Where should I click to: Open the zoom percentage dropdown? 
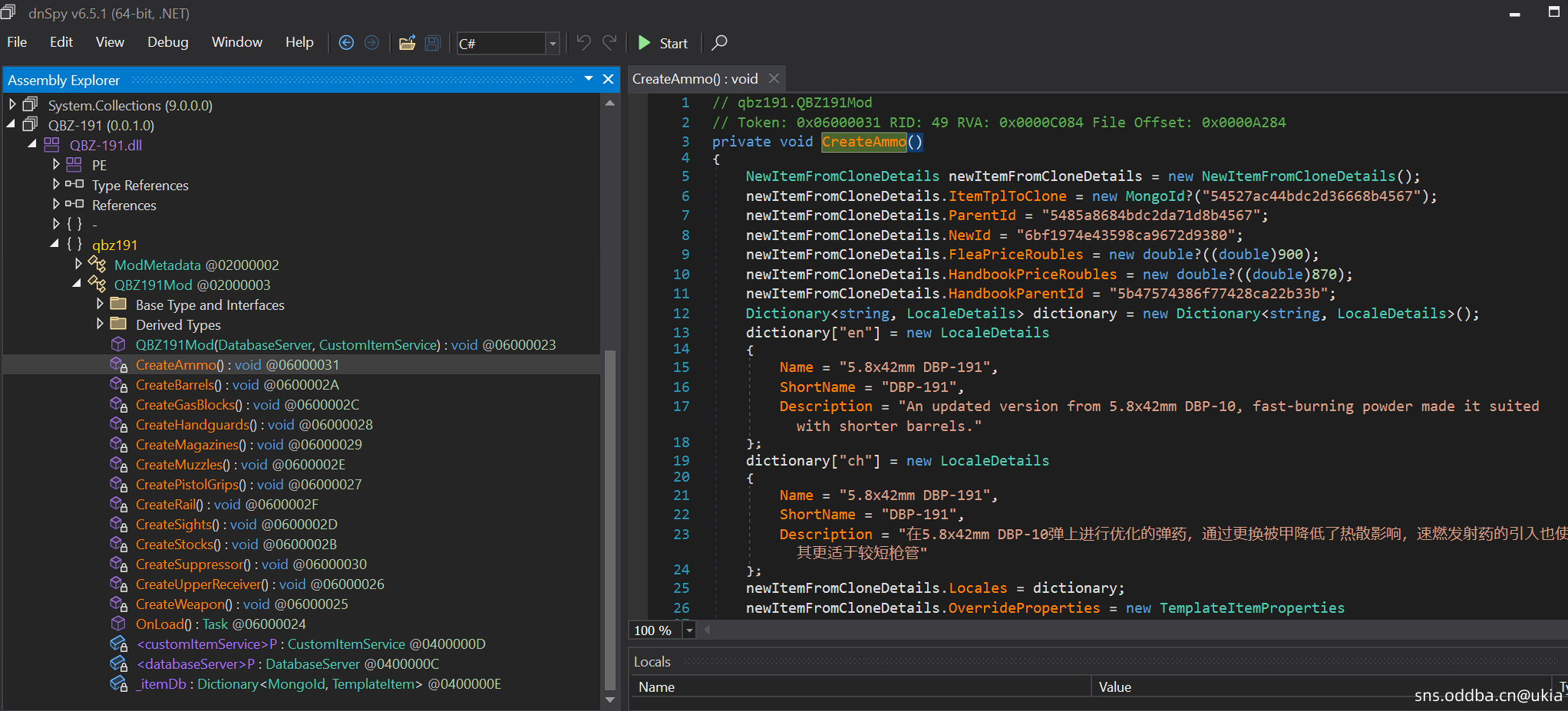(688, 630)
